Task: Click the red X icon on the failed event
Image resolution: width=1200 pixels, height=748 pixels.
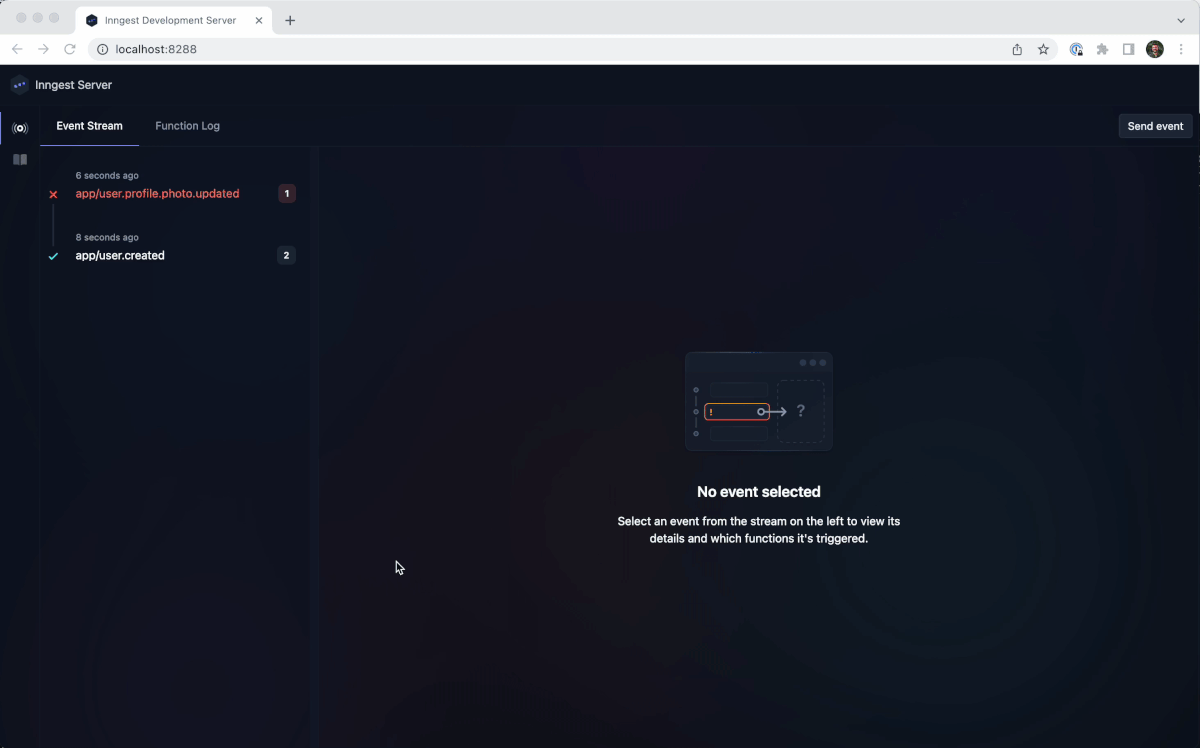Action: [x=53, y=194]
